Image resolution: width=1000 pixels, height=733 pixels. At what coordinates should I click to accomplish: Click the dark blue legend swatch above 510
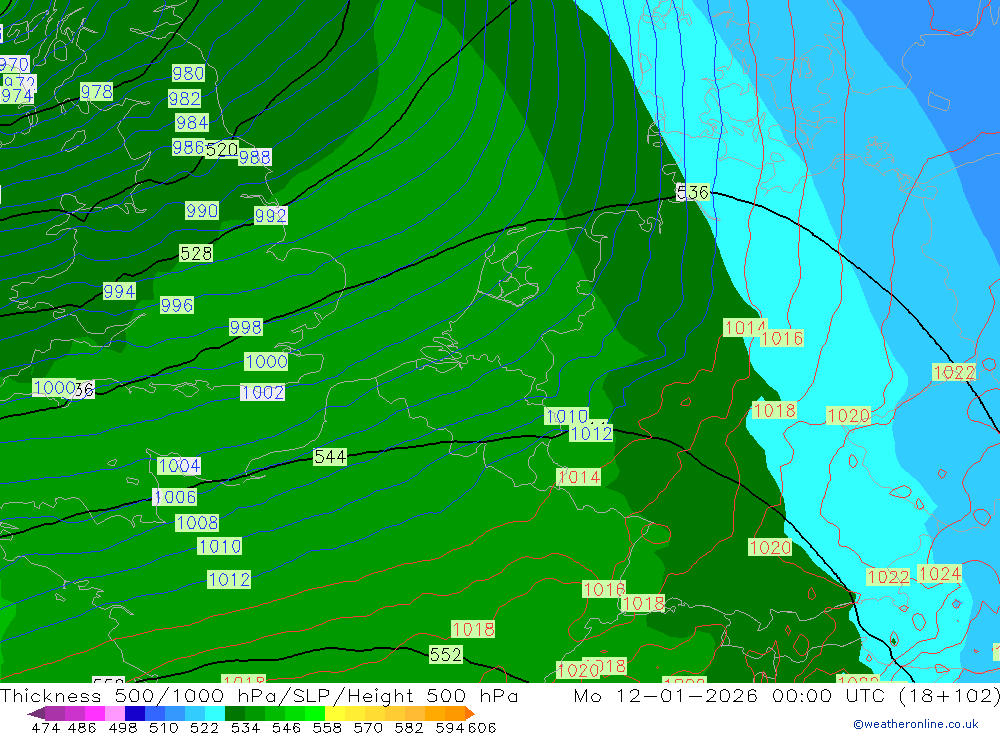click(135, 713)
